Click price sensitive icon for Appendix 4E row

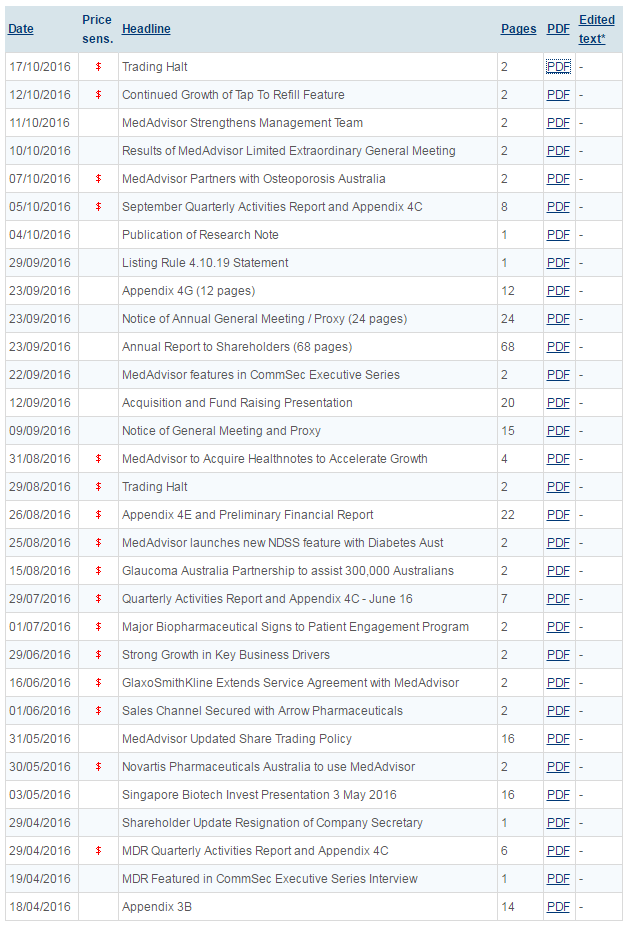click(x=98, y=514)
